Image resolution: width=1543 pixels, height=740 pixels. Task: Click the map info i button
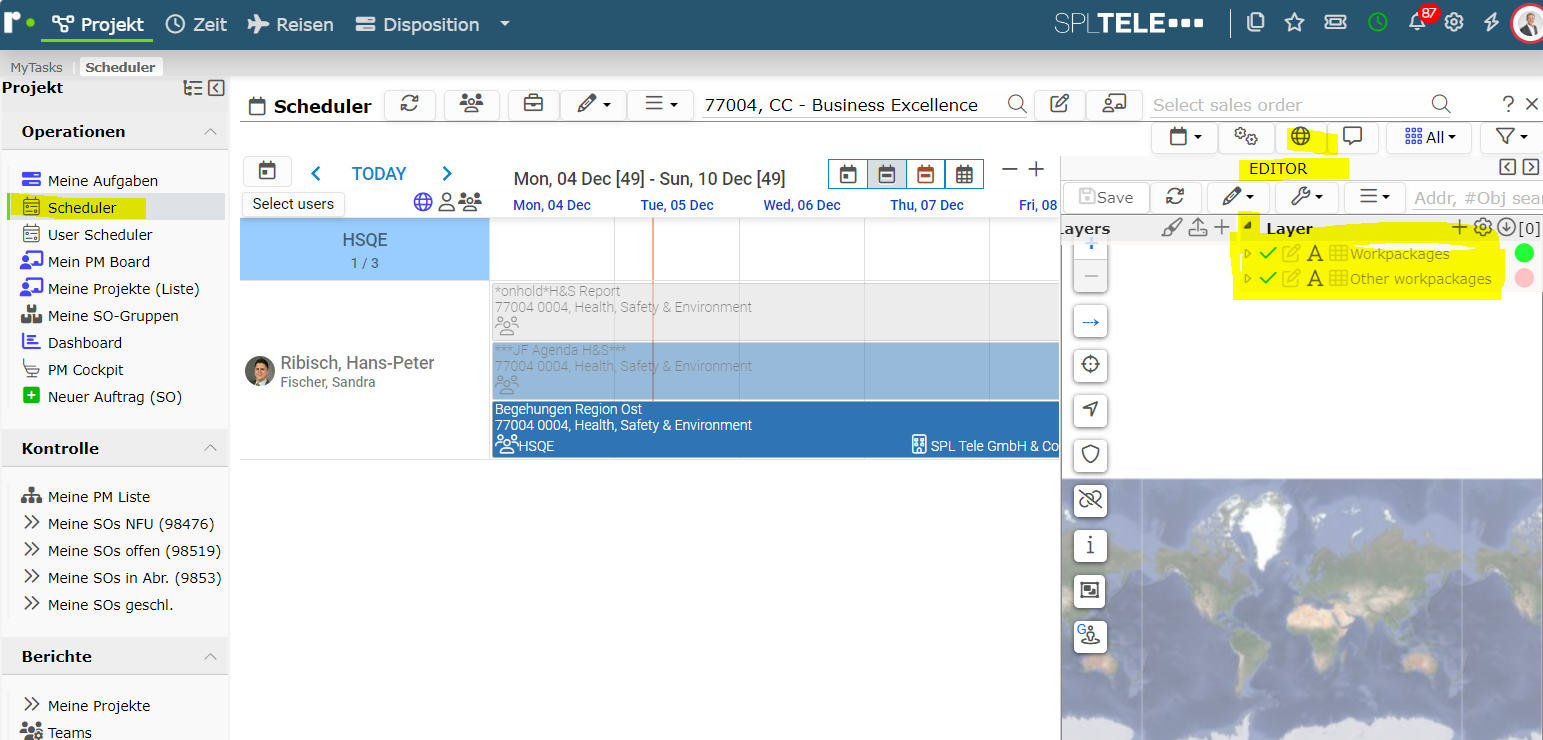point(1090,545)
